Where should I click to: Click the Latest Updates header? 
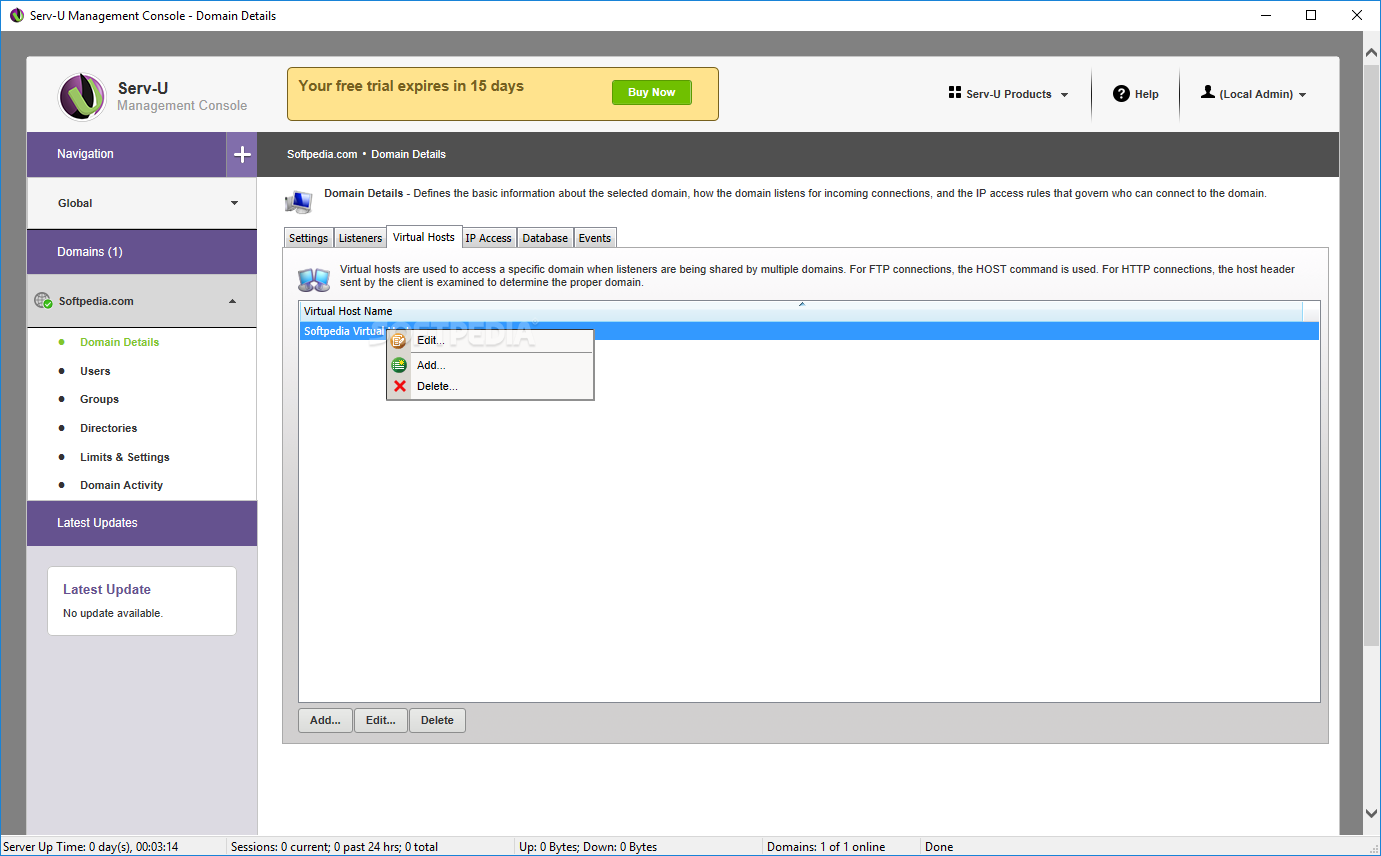pos(142,523)
